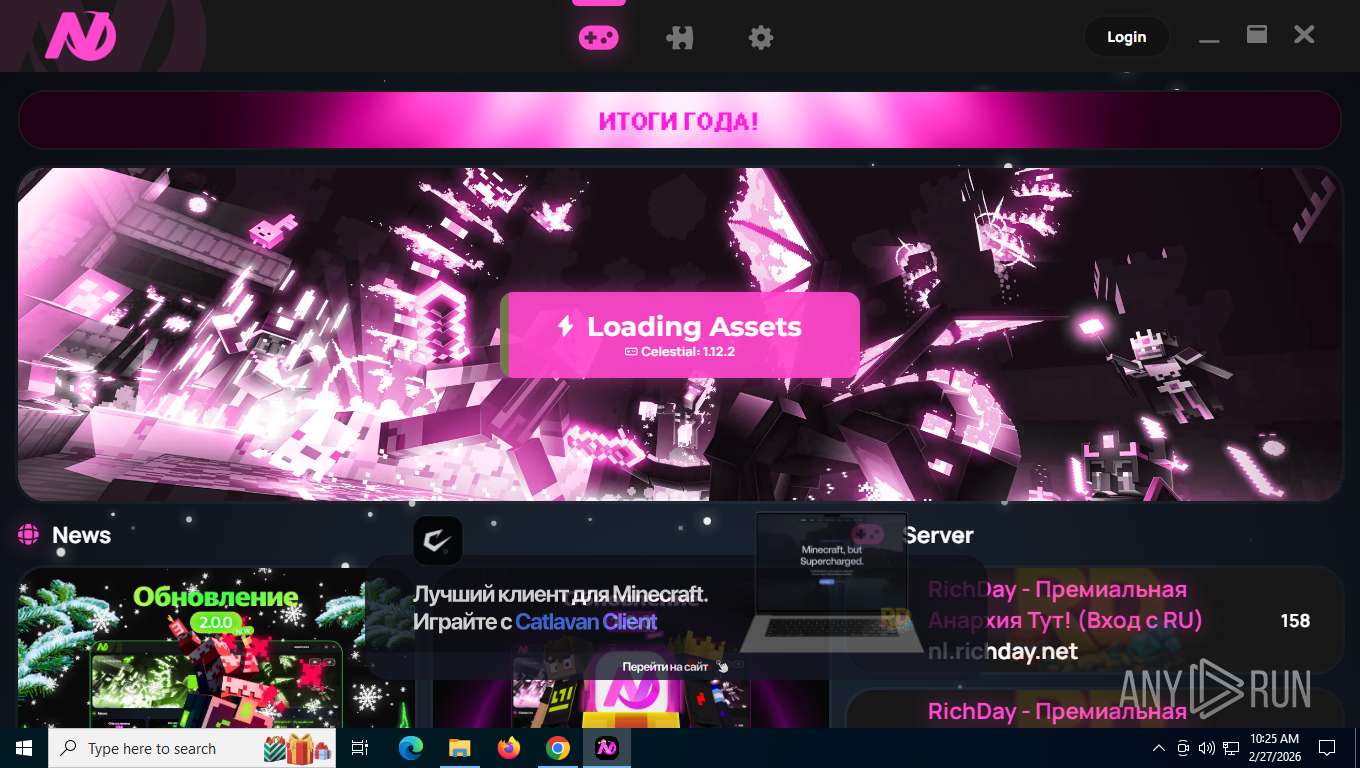This screenshot has height=768, width=1360.
Task: Click the Login button
Action: [x=1126, y=37]
